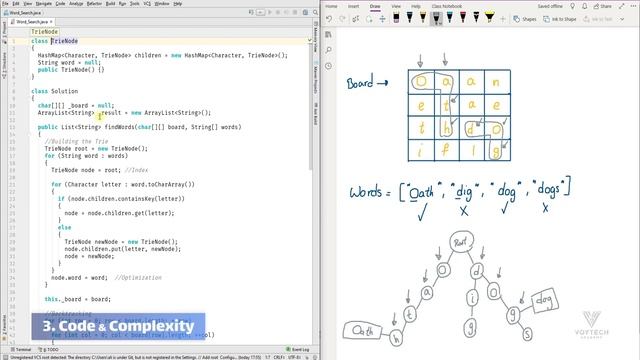Open the Code menu
Viewport: 640px width, 360px height.
60,4
